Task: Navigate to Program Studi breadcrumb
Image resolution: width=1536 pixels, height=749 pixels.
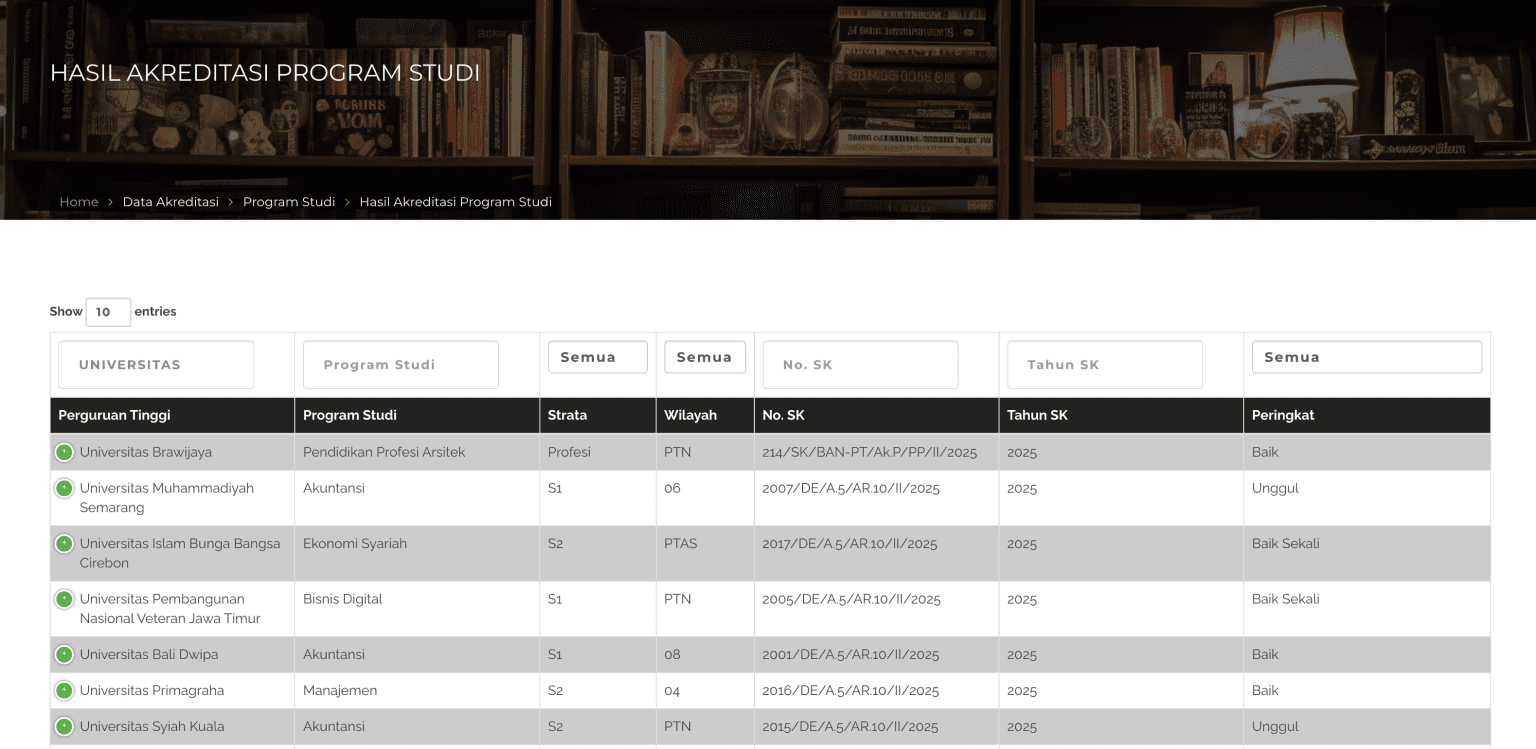Action: [x=289, y=202]
